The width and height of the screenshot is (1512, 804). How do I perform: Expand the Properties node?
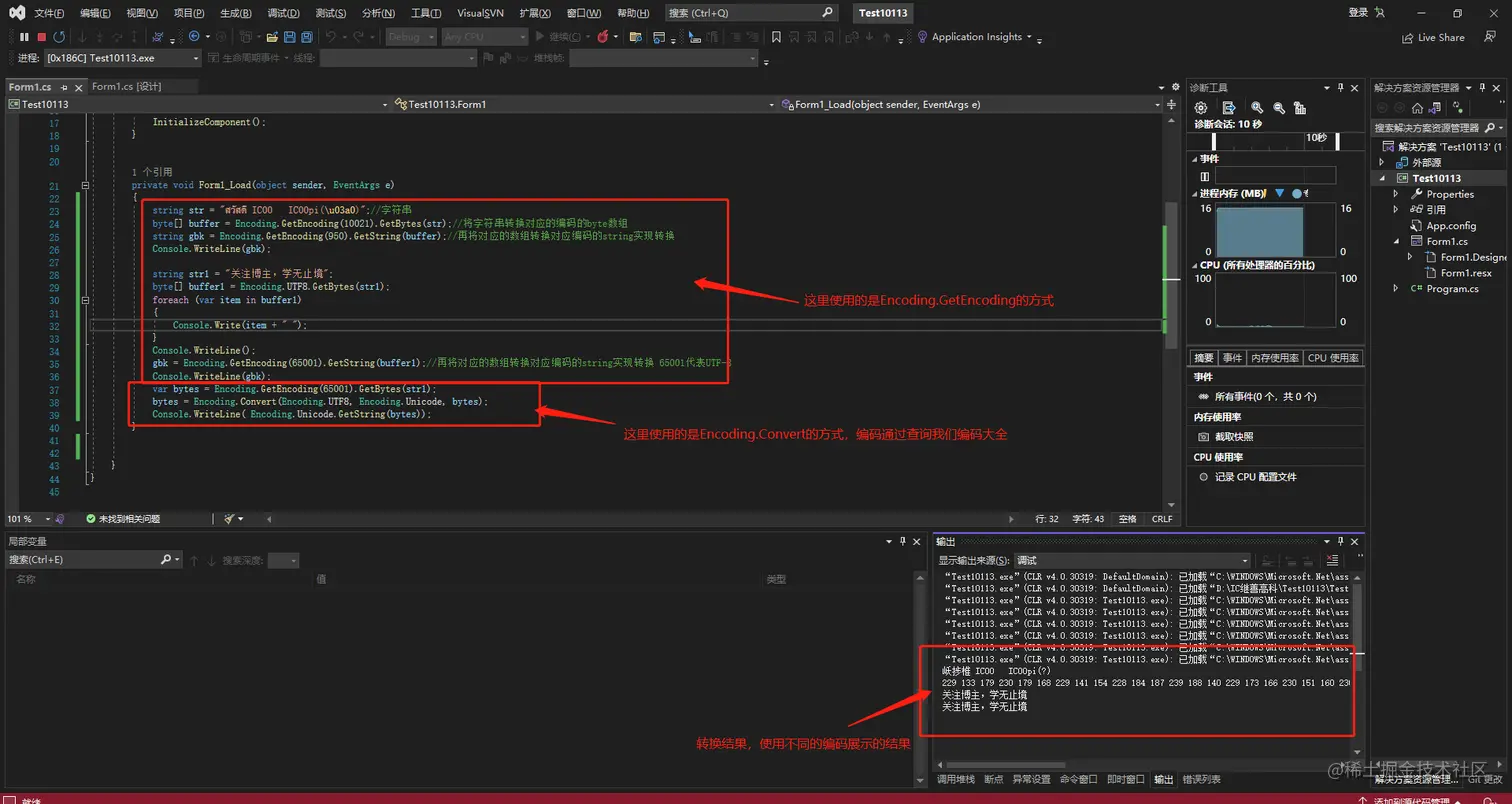(1396, 194)
